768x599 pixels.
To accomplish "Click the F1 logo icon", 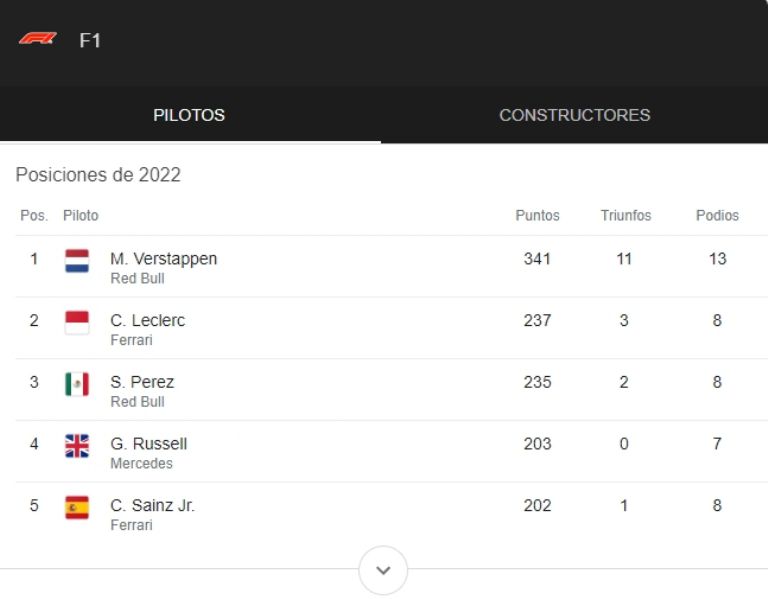I will click(x=37, y=39).
